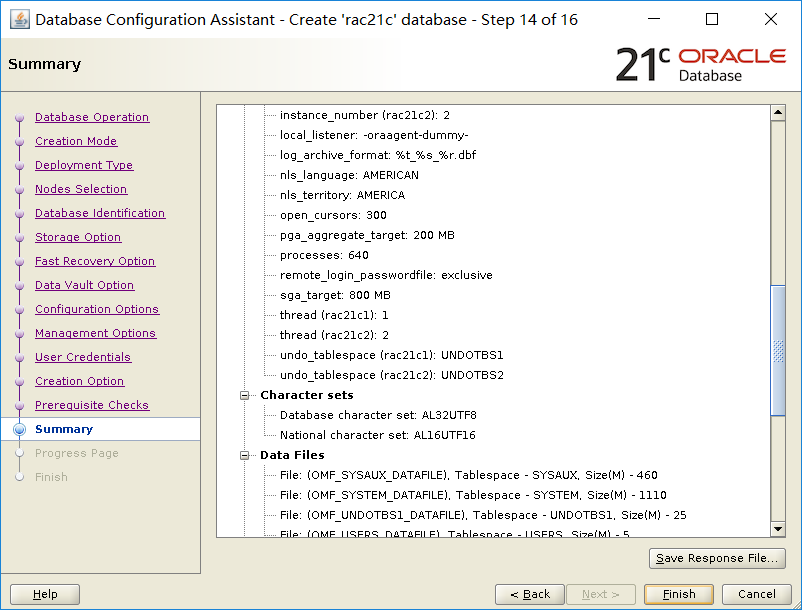Select undo_tablespace (rac21c2): UNDOTBS2 row
Viewport: 802px width, 610px height.
392,374
